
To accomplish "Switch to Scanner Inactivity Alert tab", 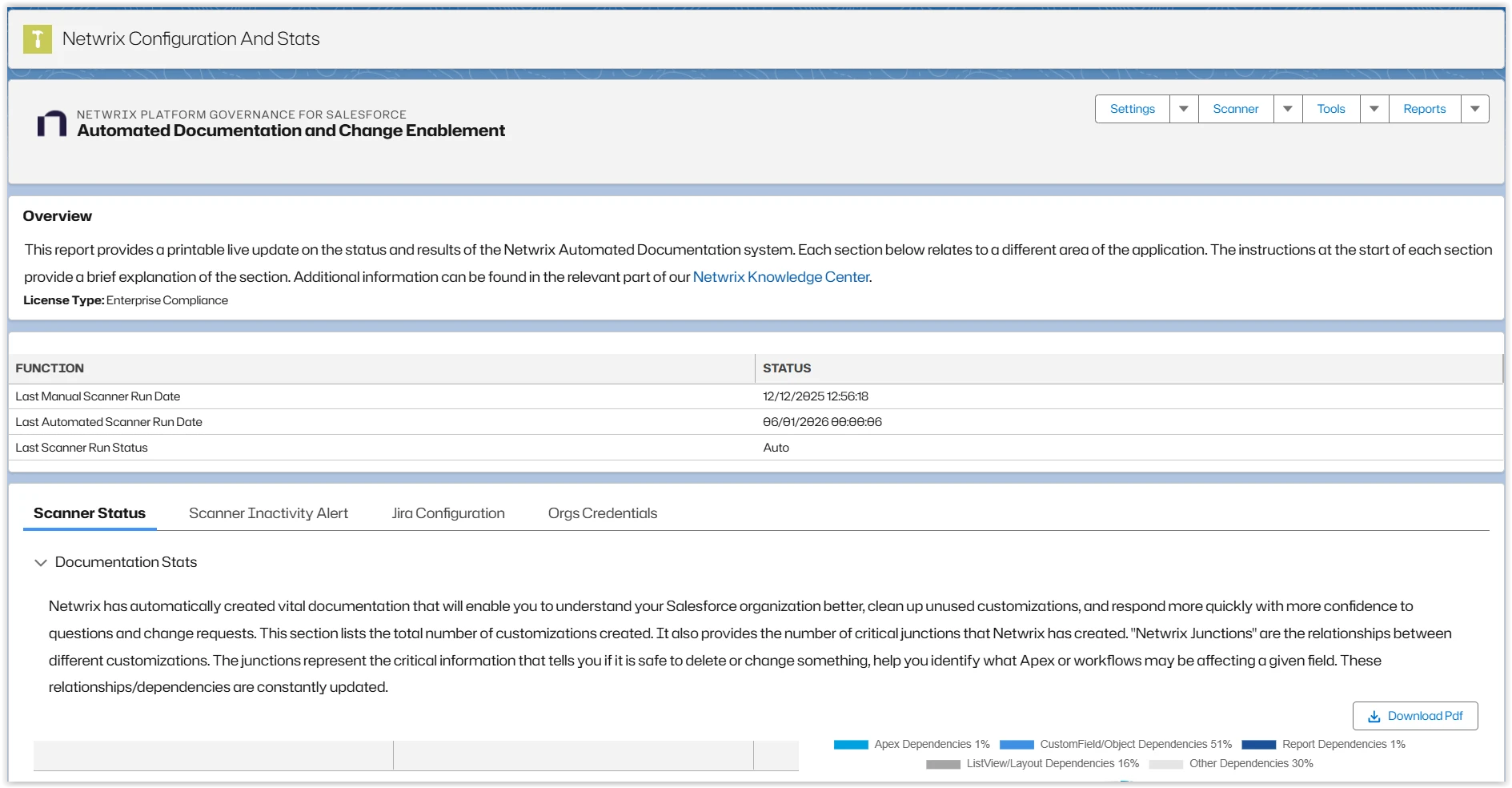I will (x=268, y=513).
